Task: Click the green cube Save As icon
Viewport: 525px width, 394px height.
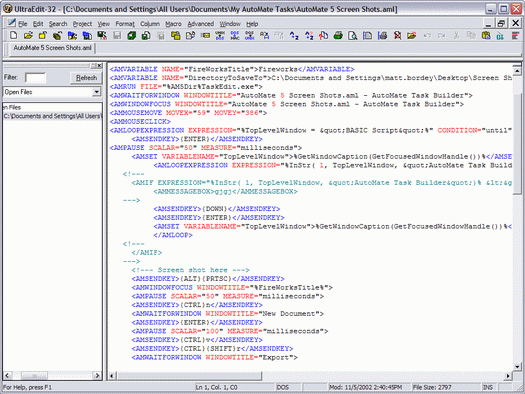Action: 132,35
